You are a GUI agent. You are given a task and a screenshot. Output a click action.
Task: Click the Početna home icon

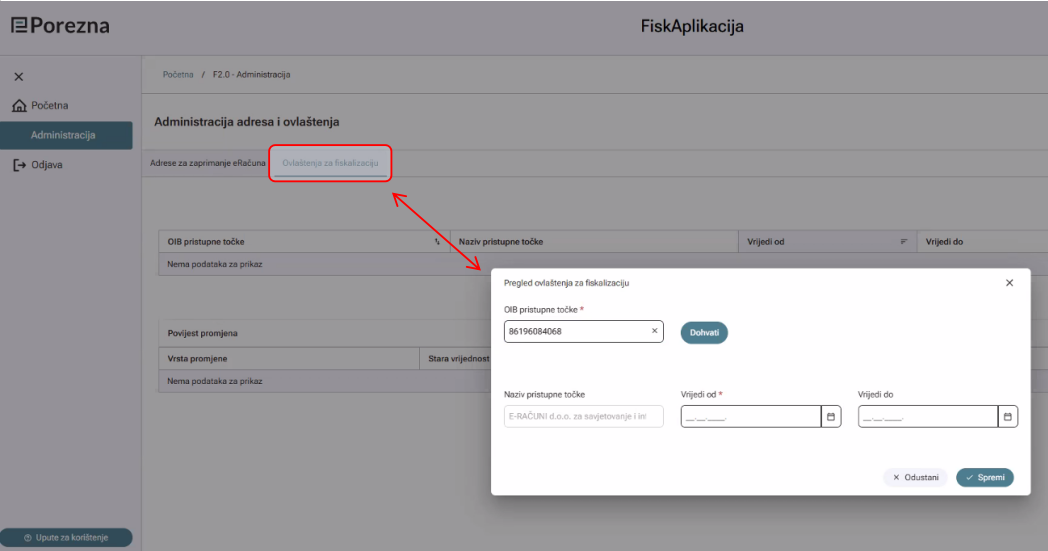tap(19, 106)
